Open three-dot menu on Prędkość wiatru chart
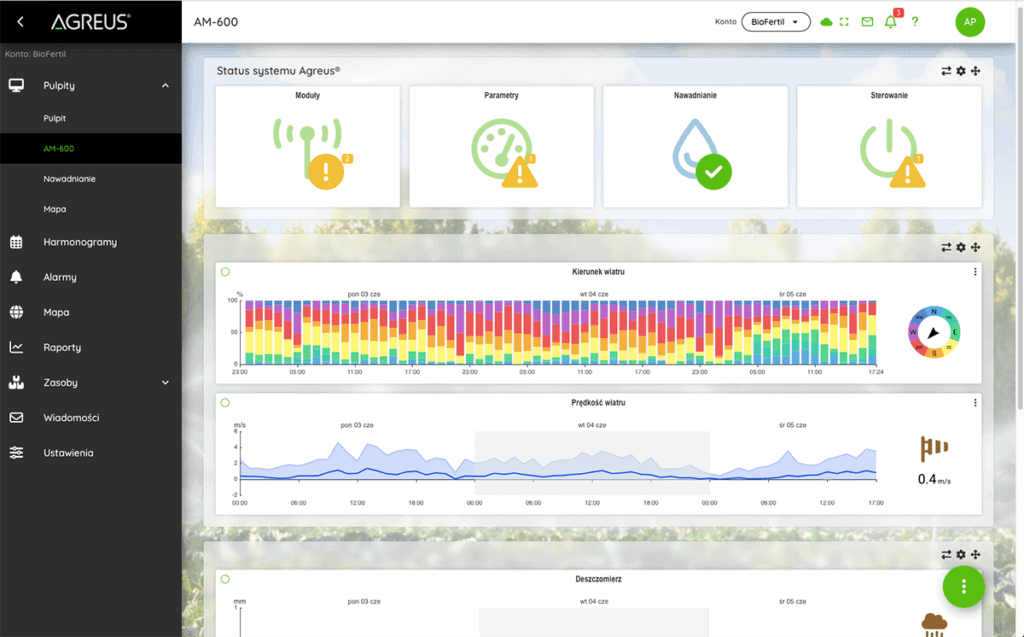 coord(975,402)
